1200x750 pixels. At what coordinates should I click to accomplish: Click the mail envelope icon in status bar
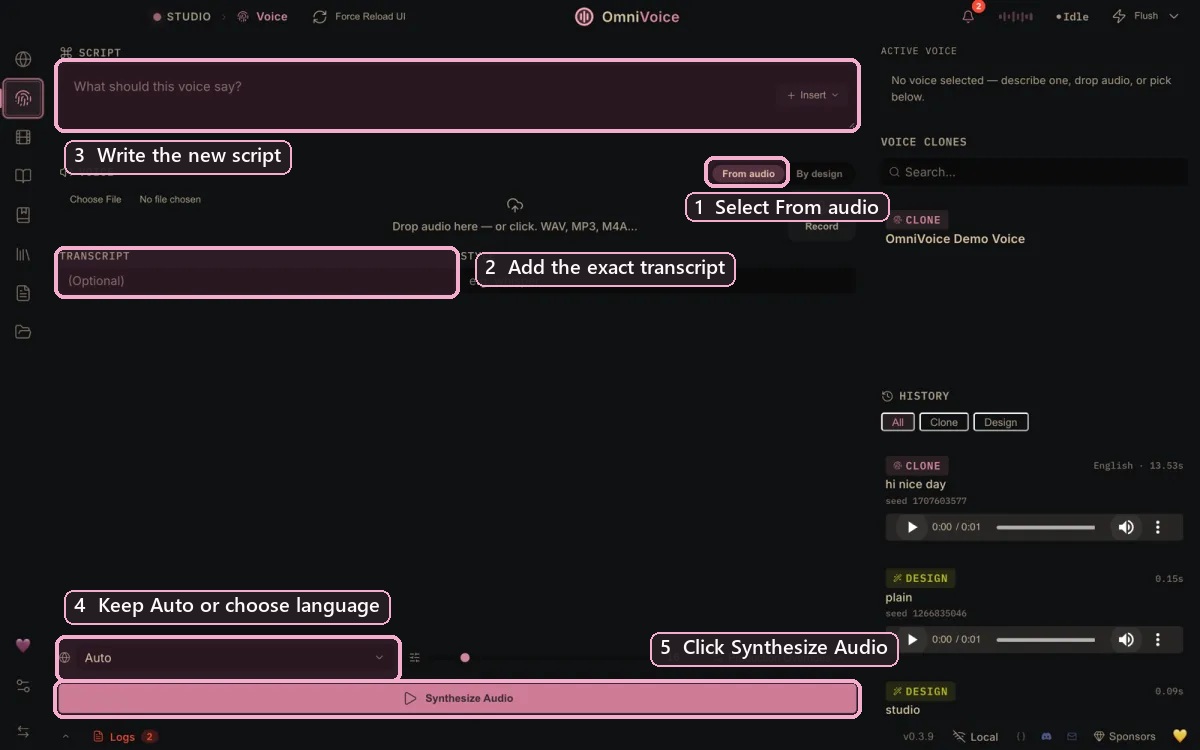1072,736
